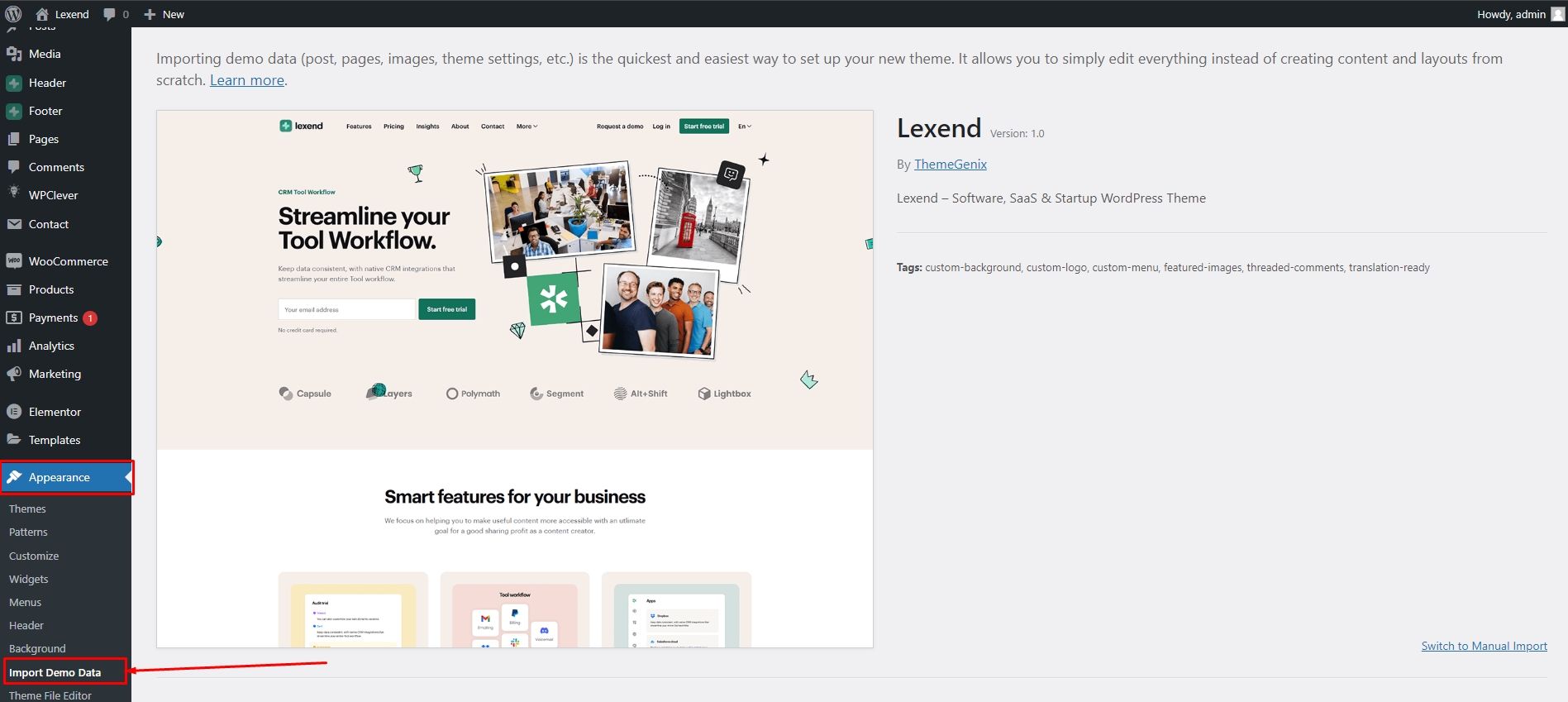Open Theme File Editor submenu item

click(50, 695)
